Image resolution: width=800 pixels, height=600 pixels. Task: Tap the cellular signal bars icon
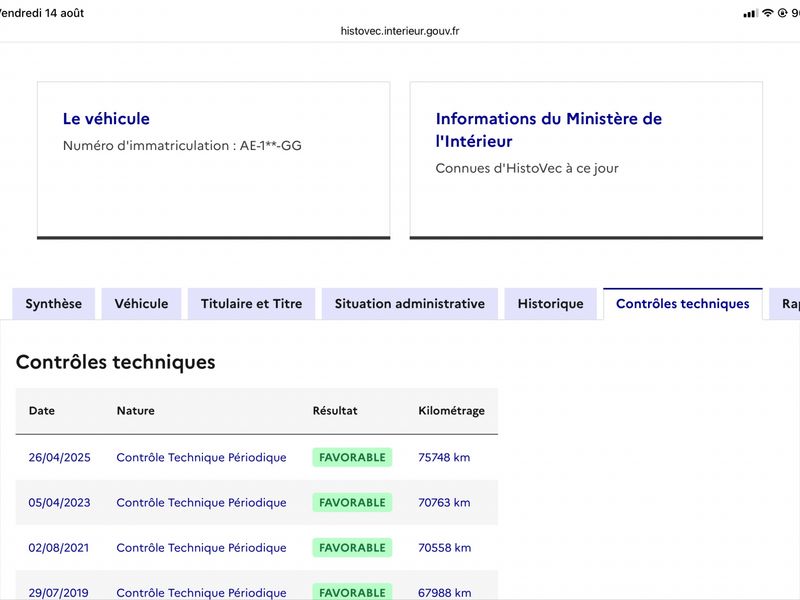[751, 14]
